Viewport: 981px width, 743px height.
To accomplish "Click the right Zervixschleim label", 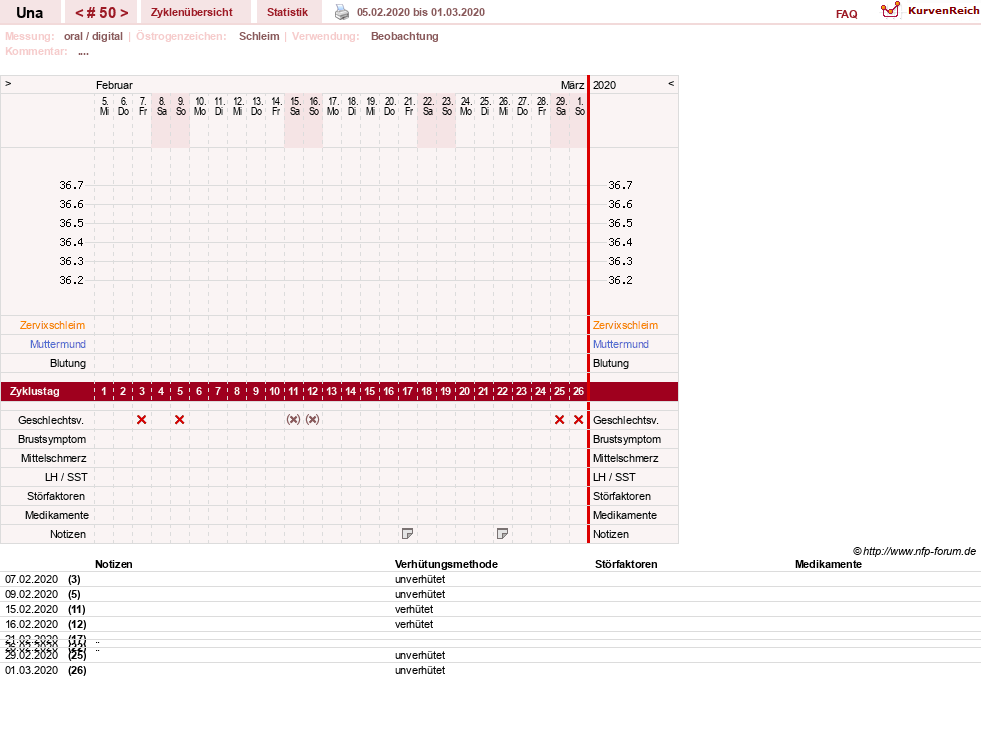I will 626,325.
